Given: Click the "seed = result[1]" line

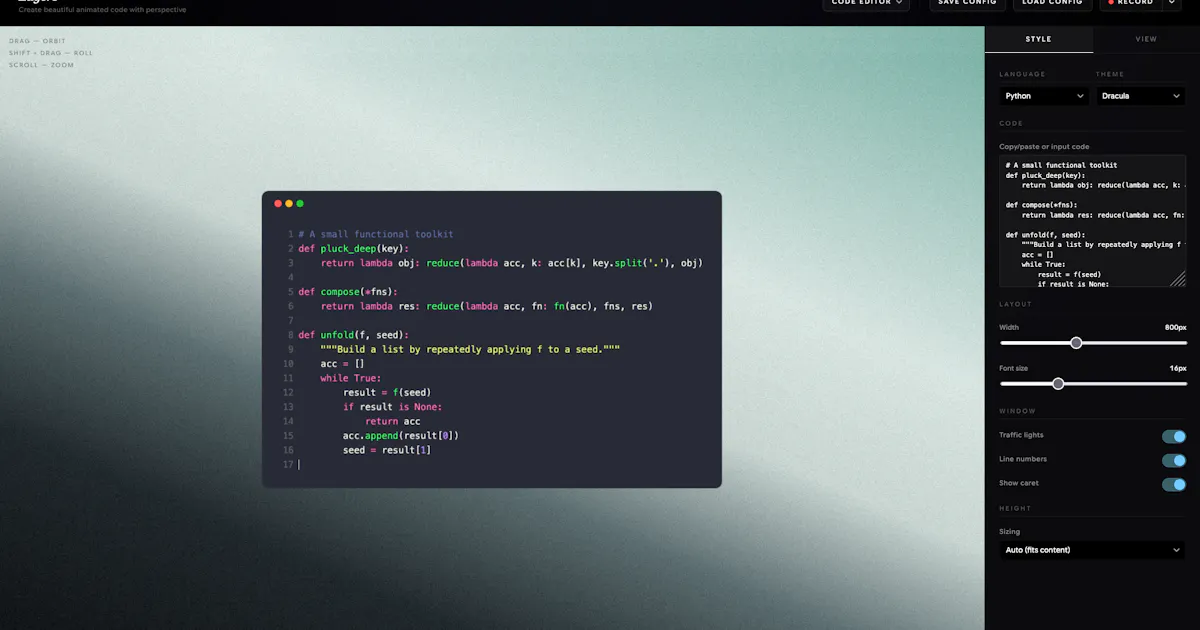Looking at the screenshot, I should coord(387,450).
